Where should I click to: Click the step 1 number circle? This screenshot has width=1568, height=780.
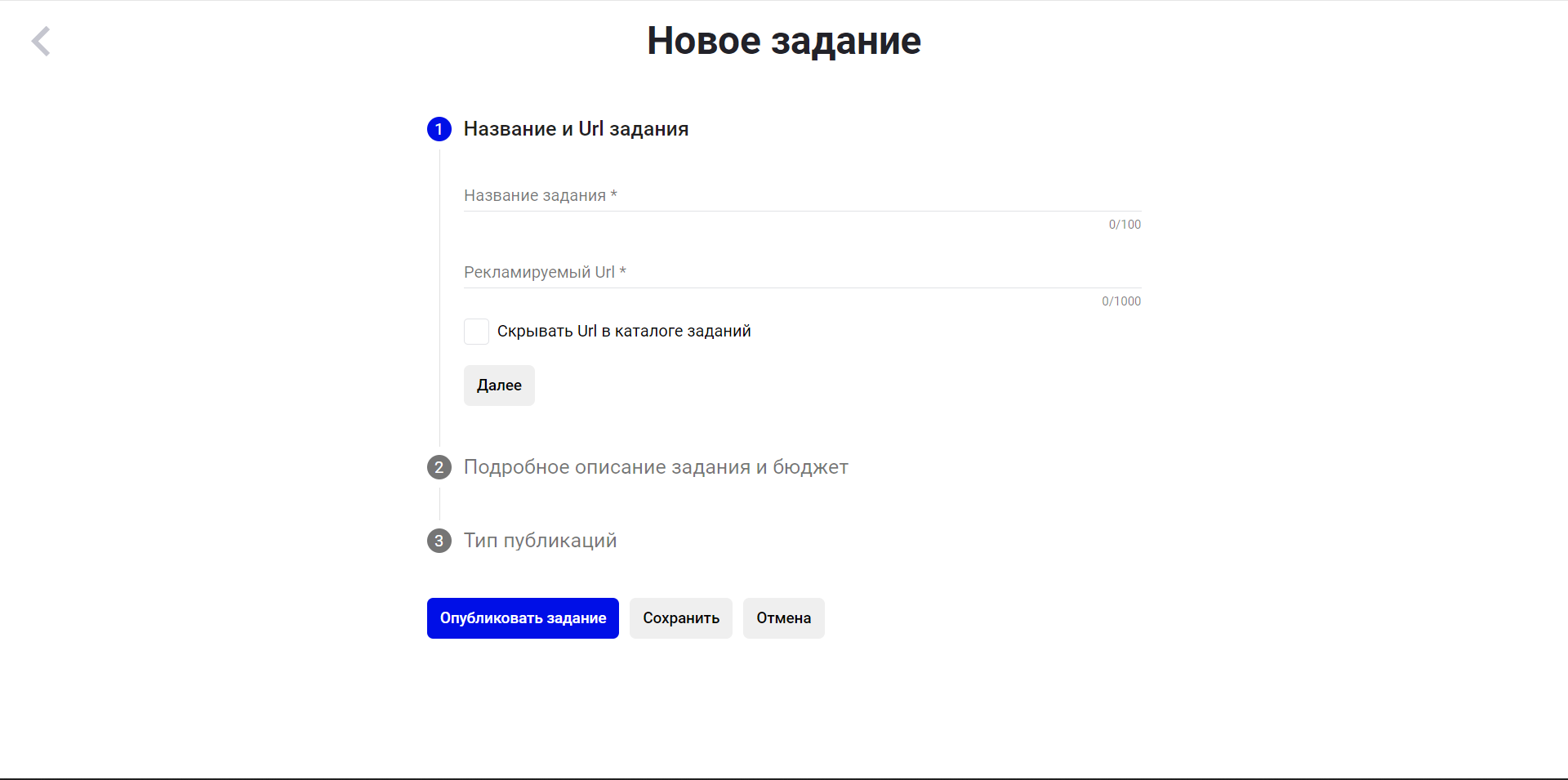[439, 129]
